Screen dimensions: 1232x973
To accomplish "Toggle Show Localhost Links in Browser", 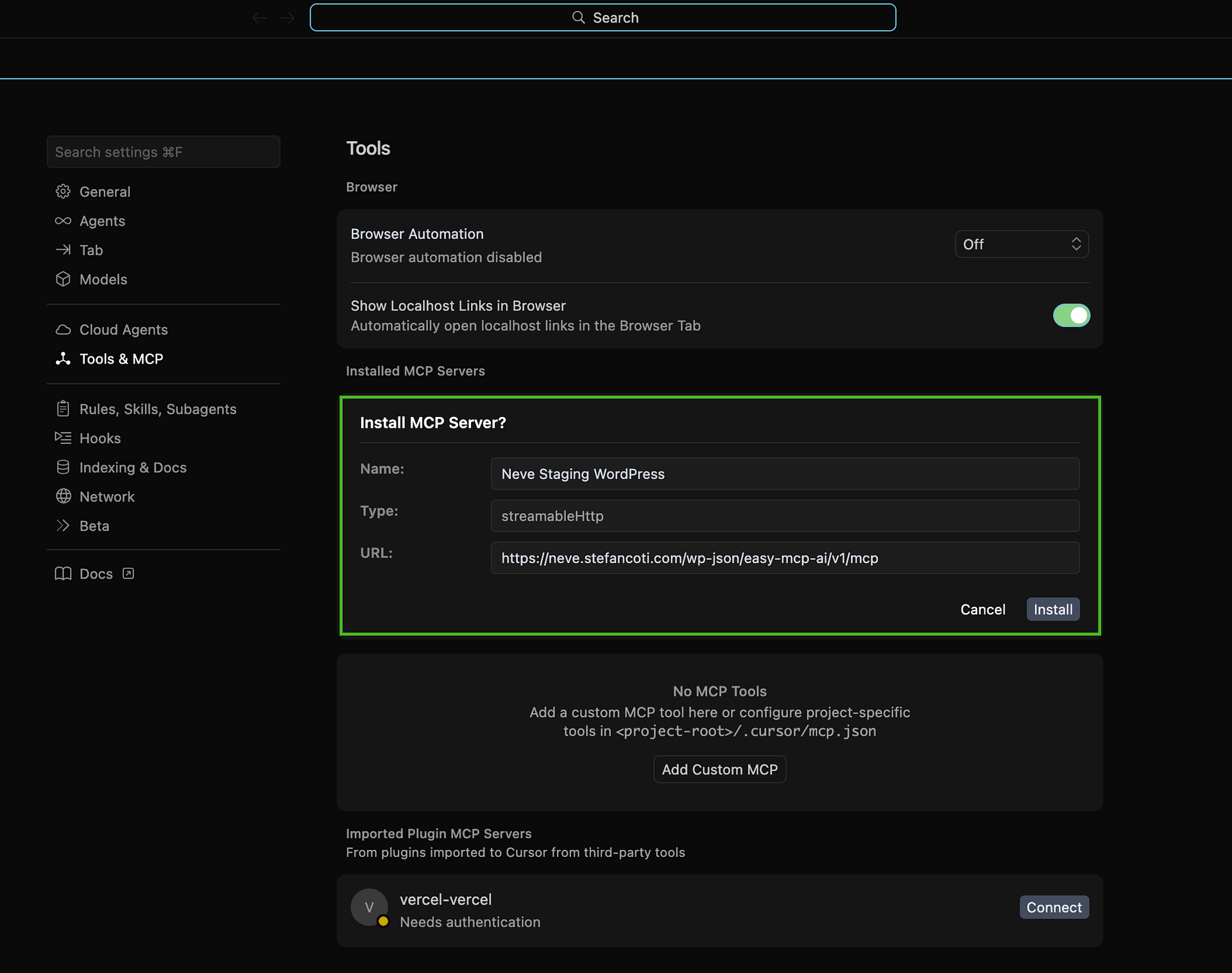I will pyautogui.click(x=1071, y=316).
